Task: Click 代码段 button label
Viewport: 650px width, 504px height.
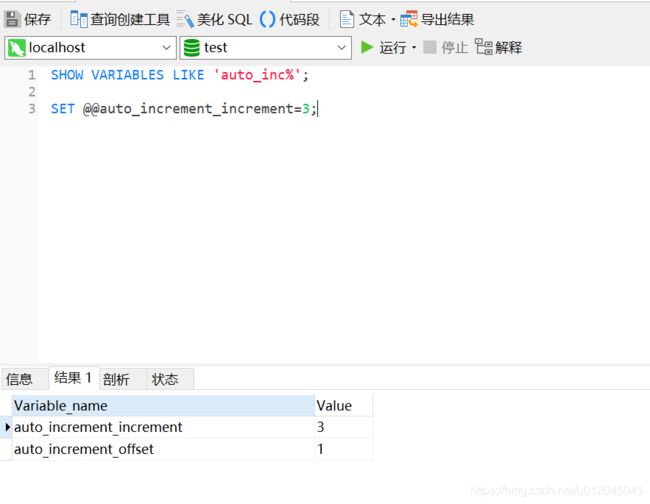Action: click(299, 19)
